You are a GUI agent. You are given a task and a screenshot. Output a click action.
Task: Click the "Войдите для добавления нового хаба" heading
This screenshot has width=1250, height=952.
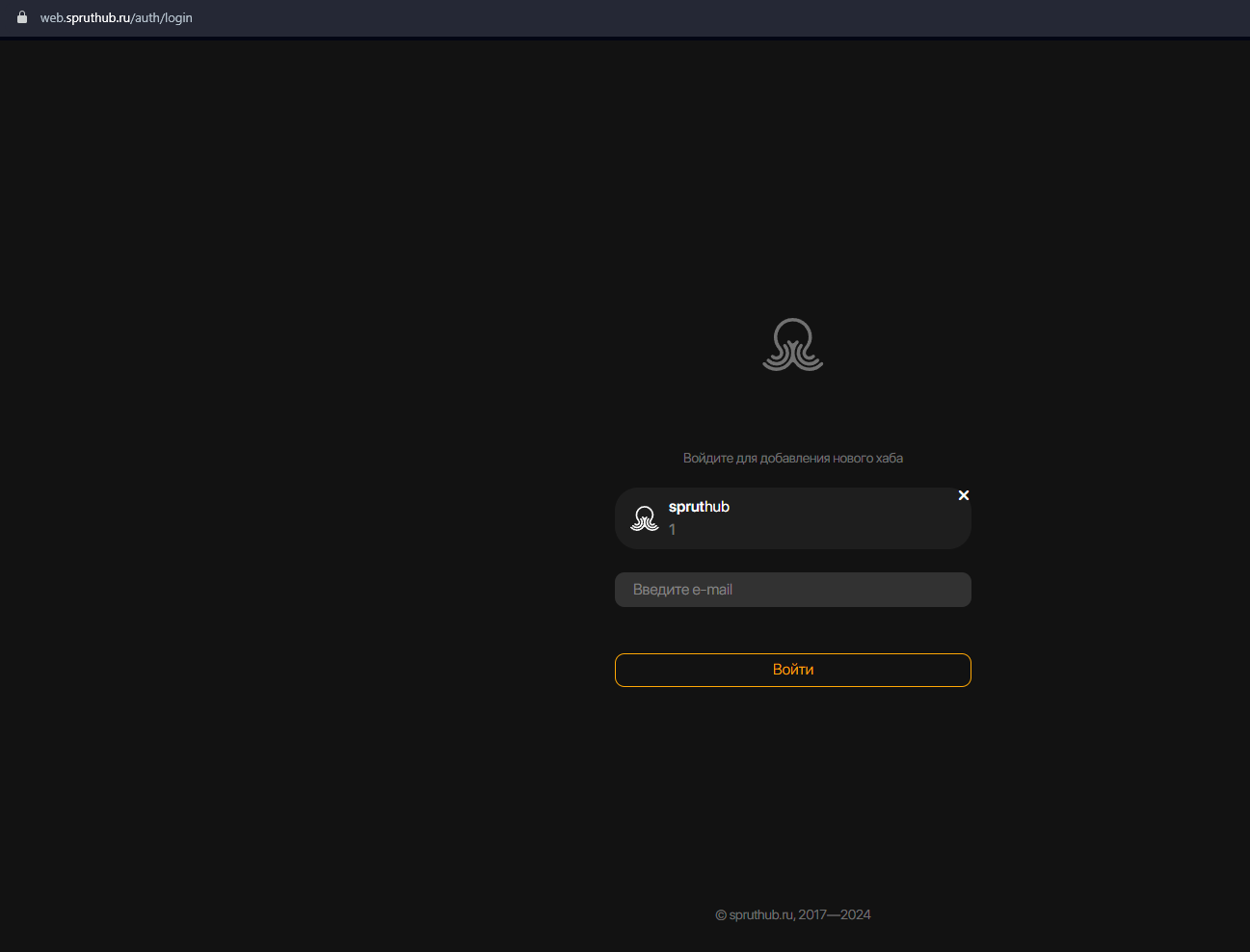tap(793, 458)
